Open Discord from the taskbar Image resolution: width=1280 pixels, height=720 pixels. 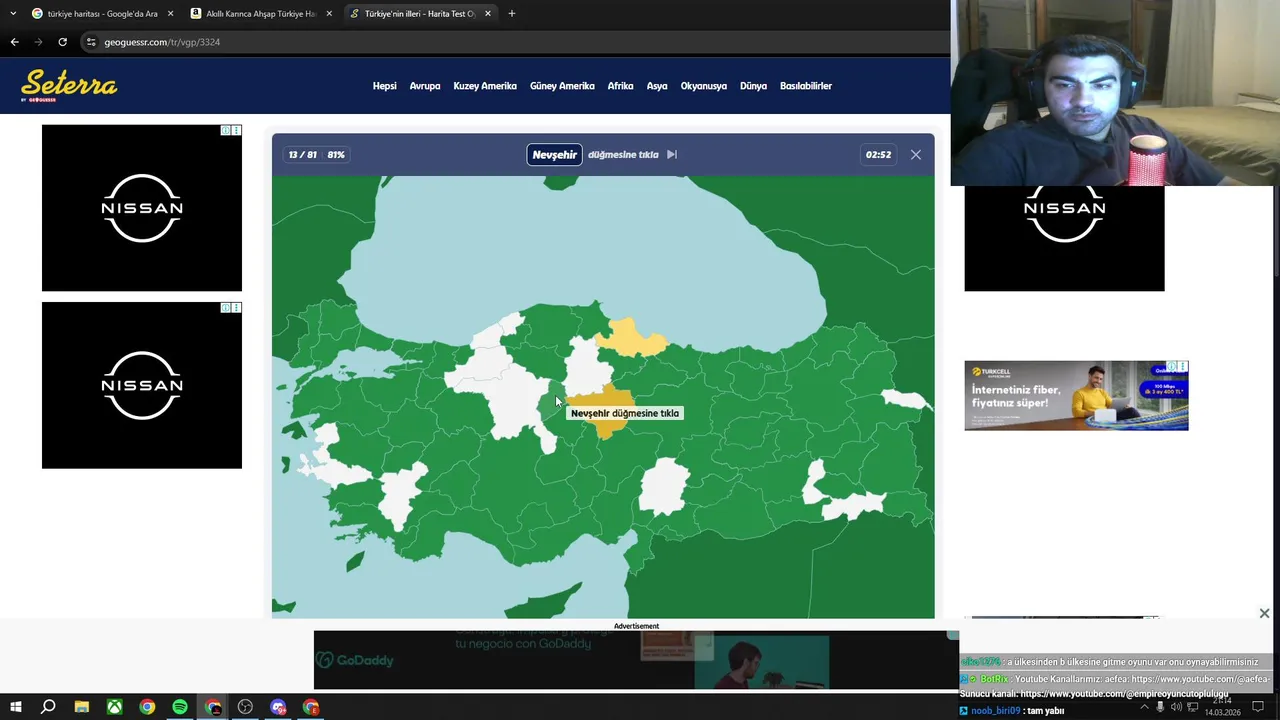278,708
